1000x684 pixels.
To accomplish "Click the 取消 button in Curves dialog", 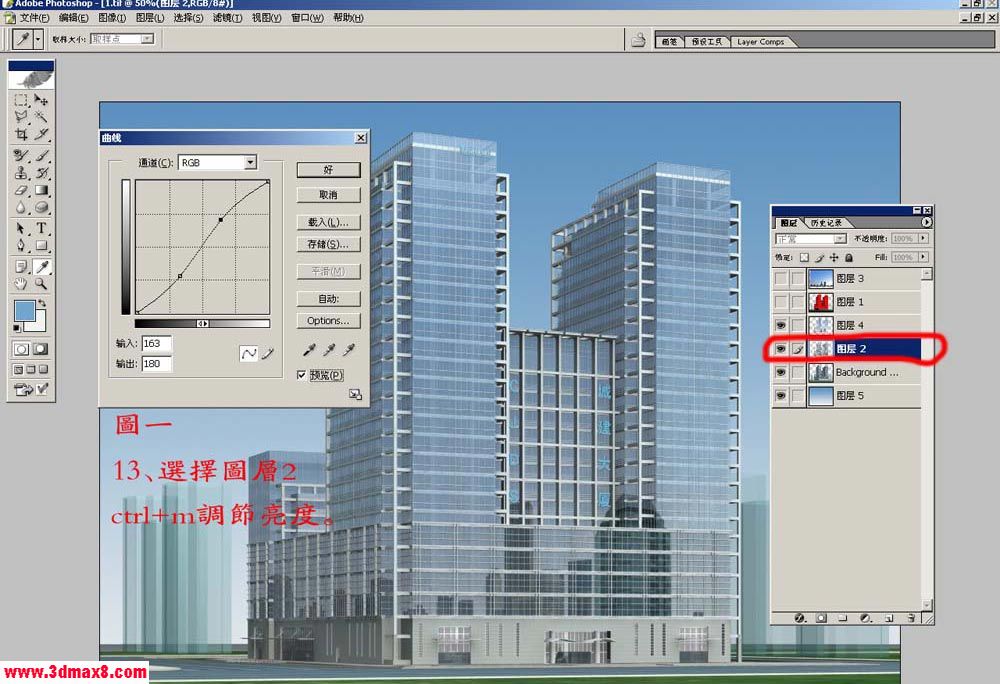I will pyautogui.click(x=328, y=195).
